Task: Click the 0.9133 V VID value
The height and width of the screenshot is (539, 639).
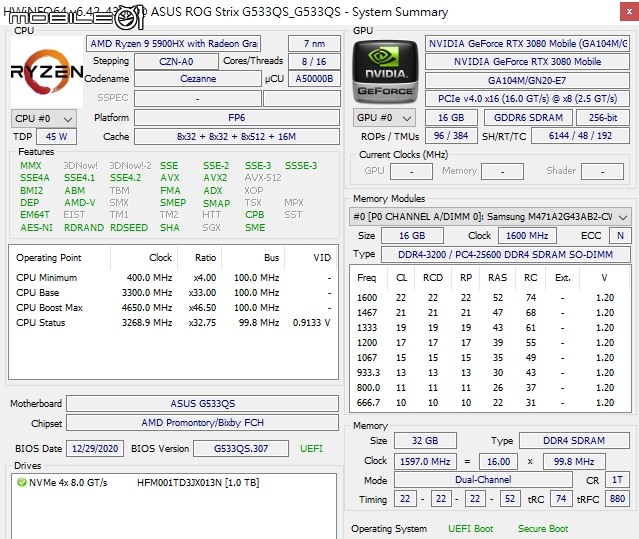Action: 311,323
